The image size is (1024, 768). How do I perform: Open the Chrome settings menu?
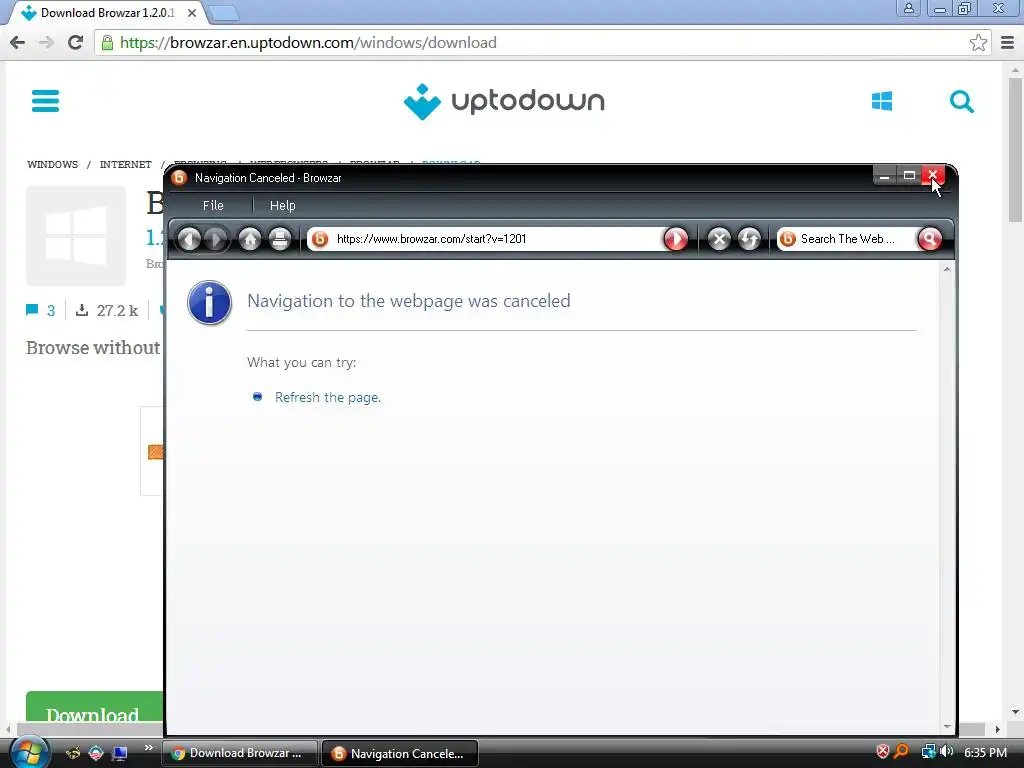tap(1007, 42)
